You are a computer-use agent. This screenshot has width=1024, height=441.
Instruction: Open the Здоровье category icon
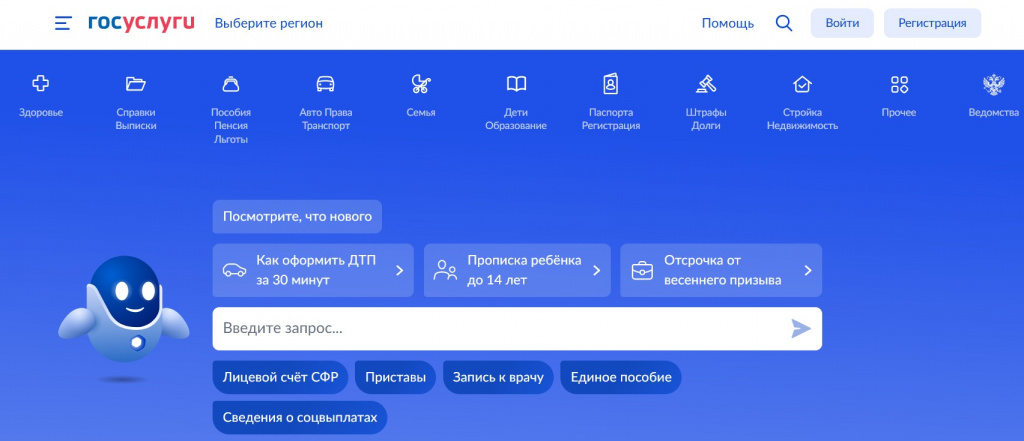41,84
